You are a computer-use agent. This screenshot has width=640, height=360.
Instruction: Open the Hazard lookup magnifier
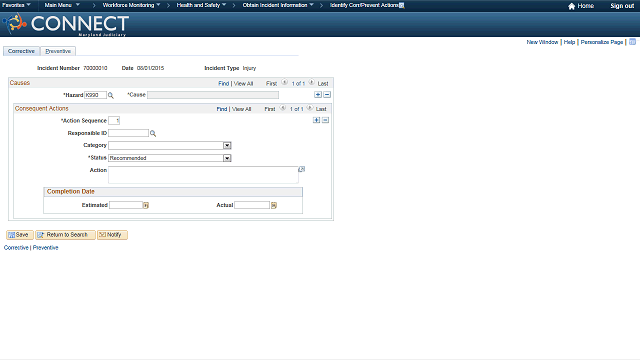(x=111, y=95)
